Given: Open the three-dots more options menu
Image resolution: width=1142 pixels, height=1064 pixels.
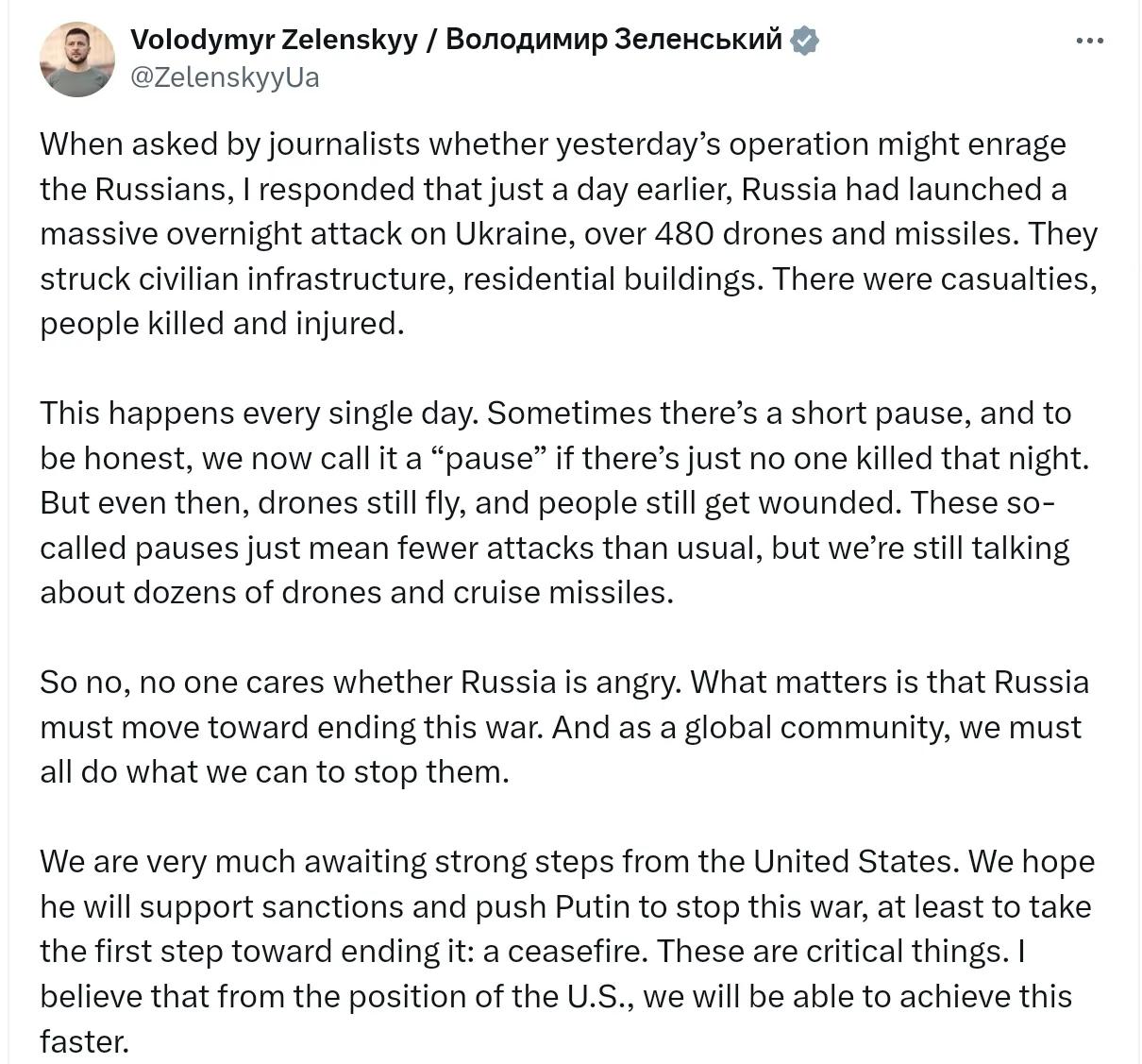Looking at the screenshot, I should tap(1089, 41).
